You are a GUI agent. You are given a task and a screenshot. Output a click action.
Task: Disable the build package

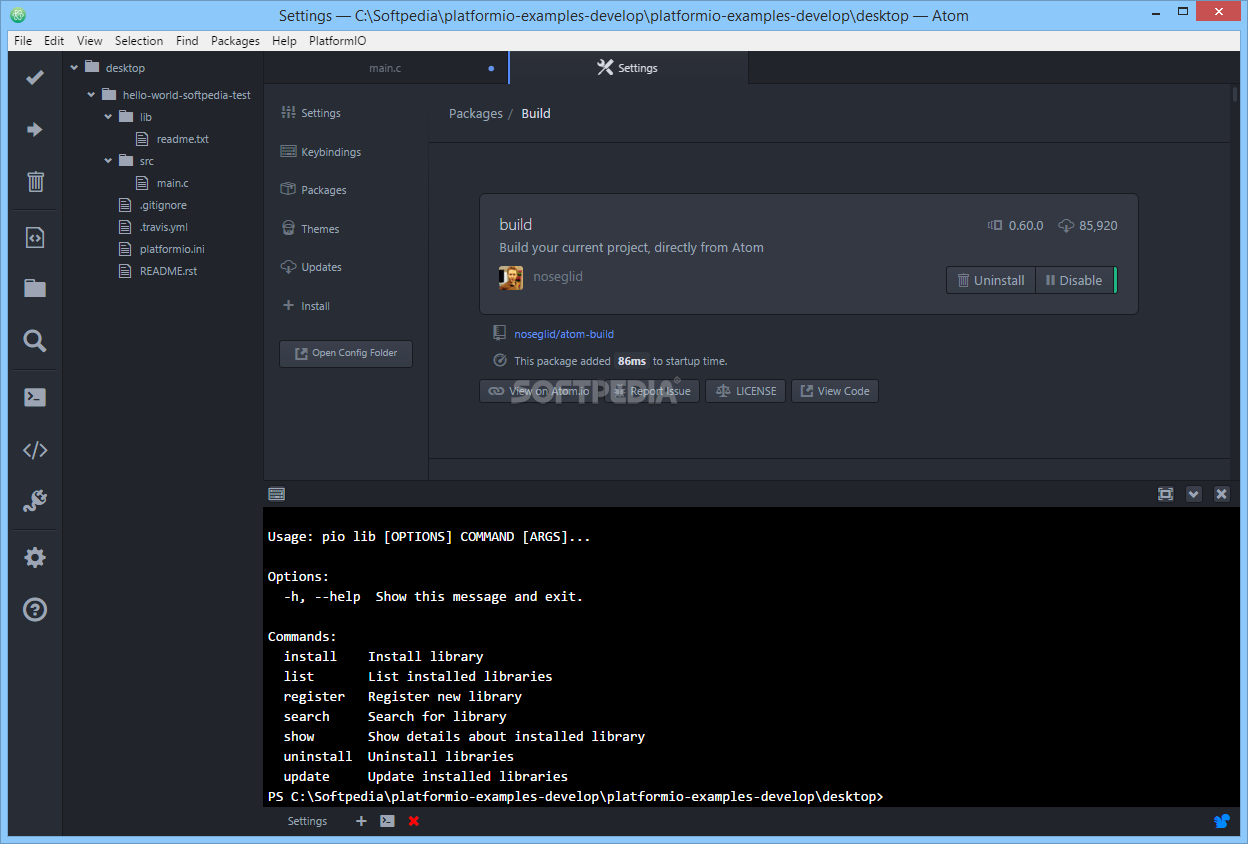coord(1075,280)
